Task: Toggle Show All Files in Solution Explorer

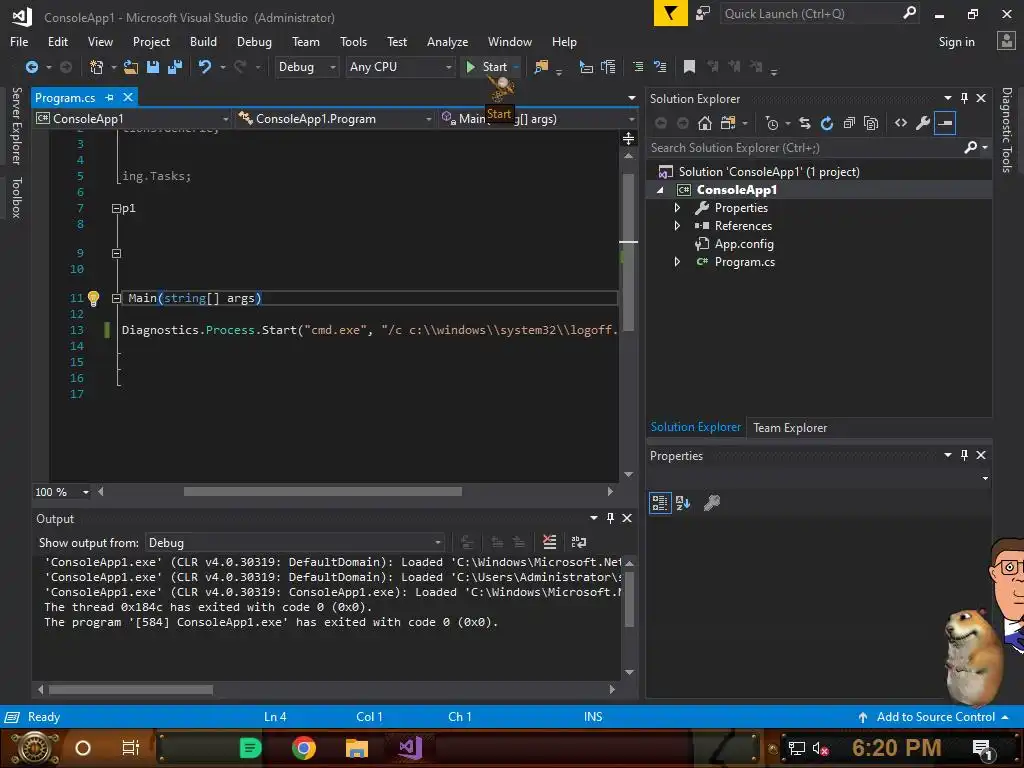Action: pos(871,123)
